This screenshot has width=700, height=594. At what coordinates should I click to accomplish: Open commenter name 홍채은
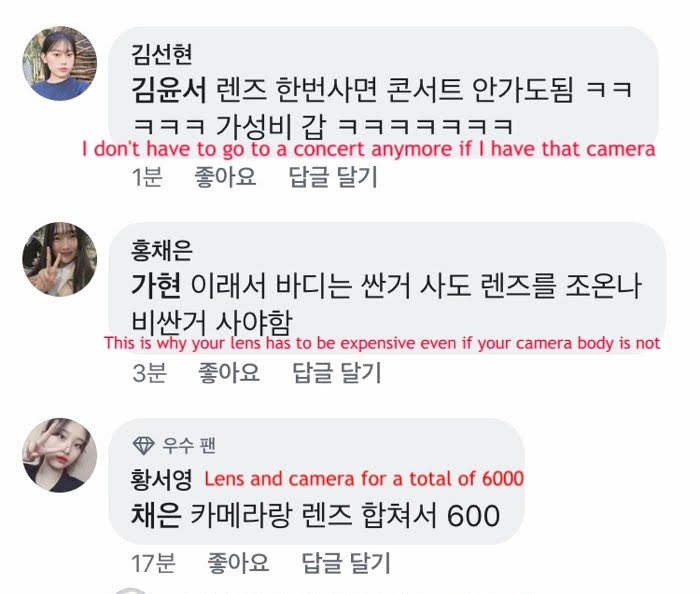click(162, 250)
